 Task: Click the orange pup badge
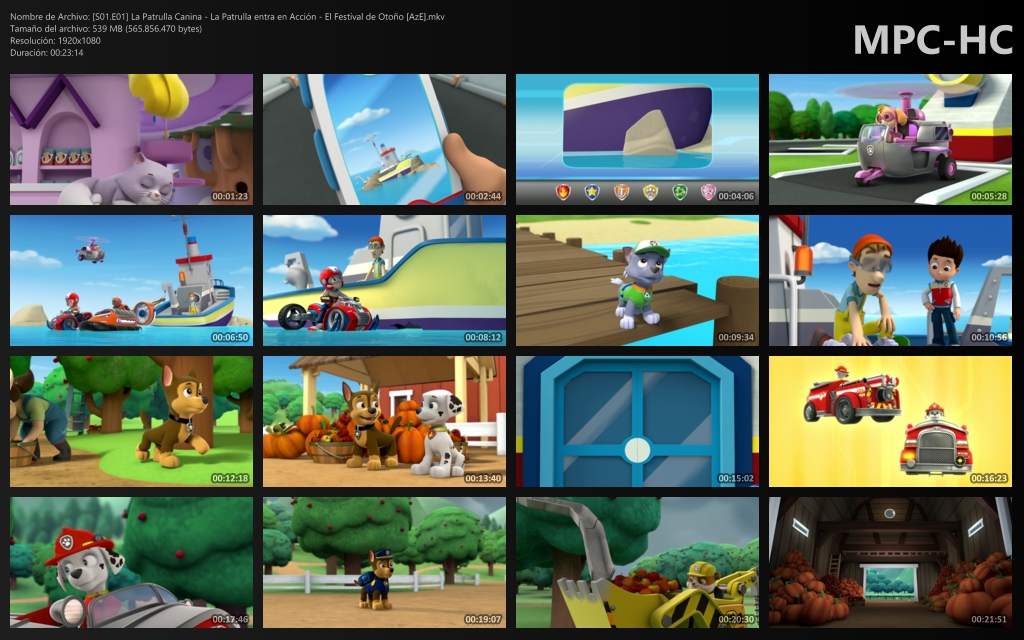[622, 192]
